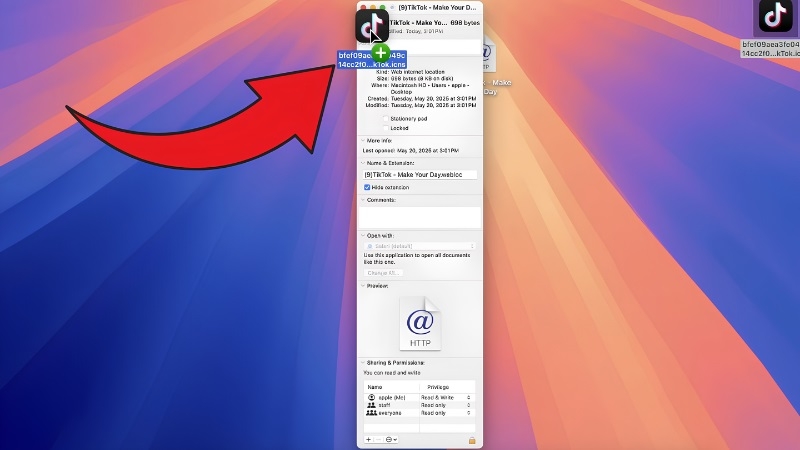Uncheck Hide extension checkbox

pos(367,187)
